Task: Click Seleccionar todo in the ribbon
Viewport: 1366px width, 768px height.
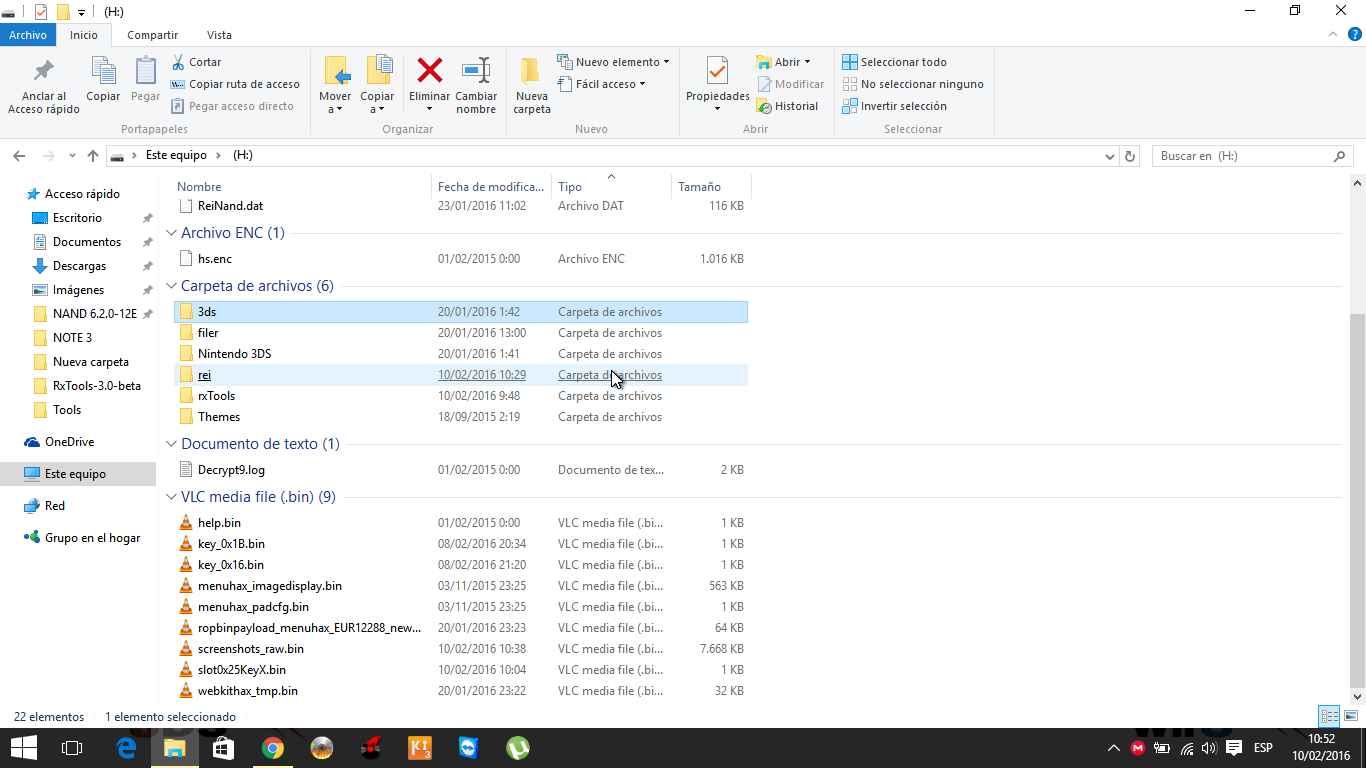Action: point(895,62)
